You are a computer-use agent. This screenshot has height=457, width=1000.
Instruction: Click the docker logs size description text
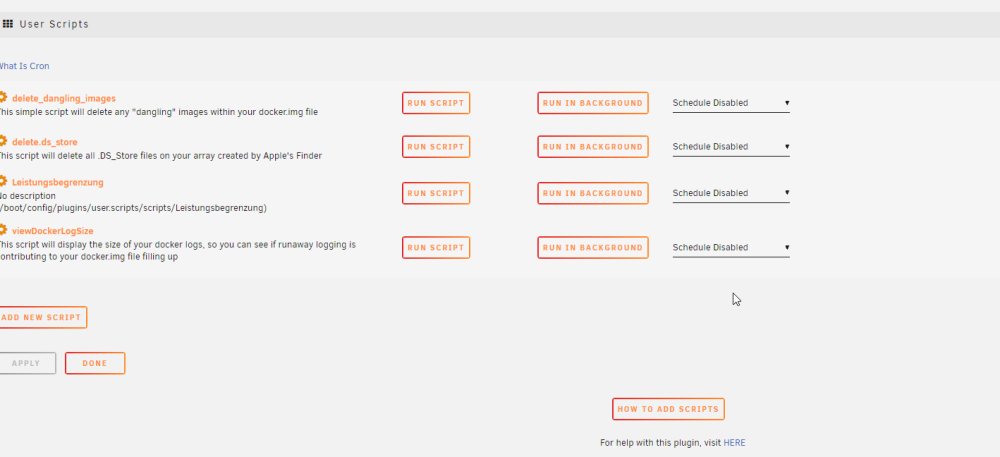pos(177,250)
